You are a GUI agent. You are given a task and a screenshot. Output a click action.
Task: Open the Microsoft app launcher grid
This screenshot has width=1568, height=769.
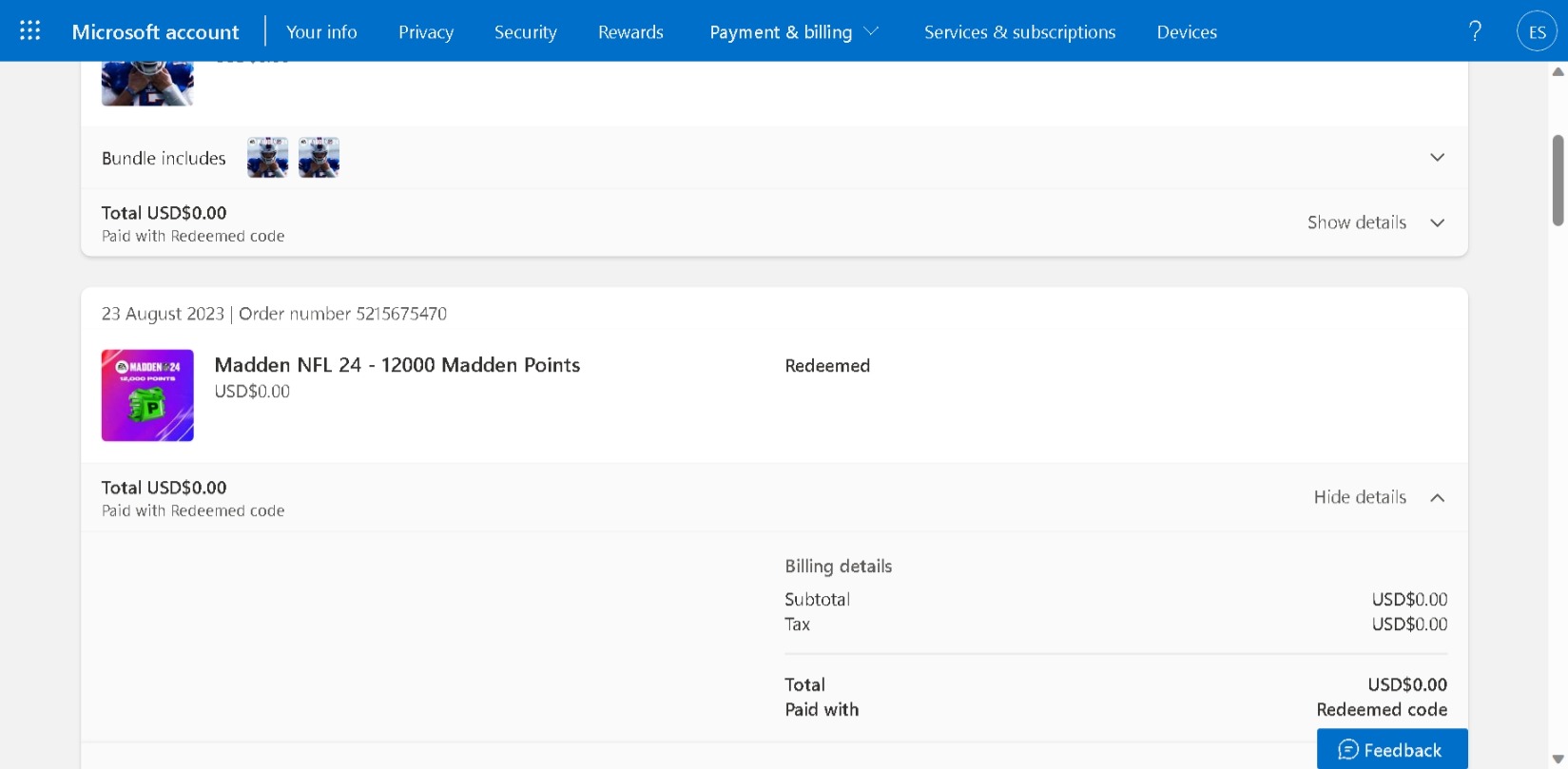(x=30, y=31)
